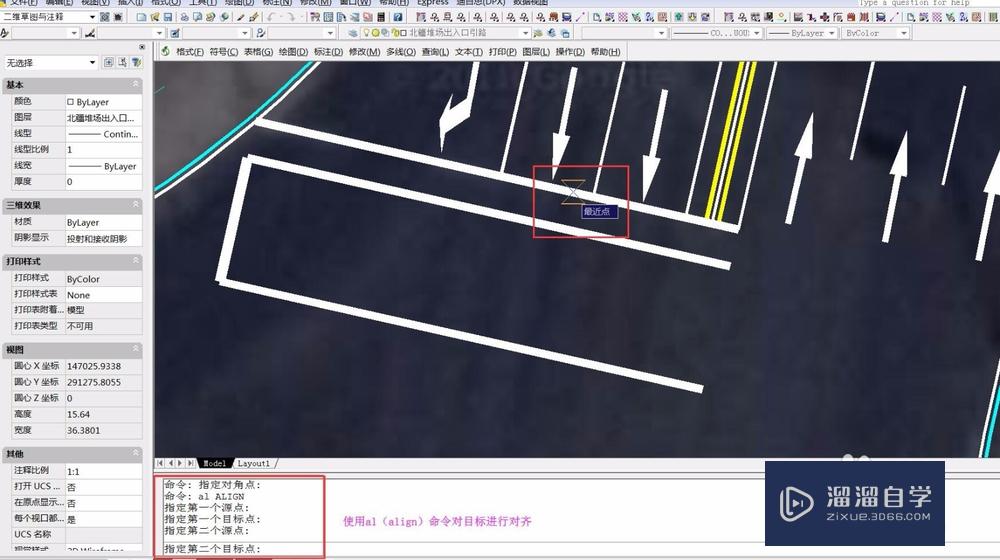Collapse the 其他 section

(135, 453)
